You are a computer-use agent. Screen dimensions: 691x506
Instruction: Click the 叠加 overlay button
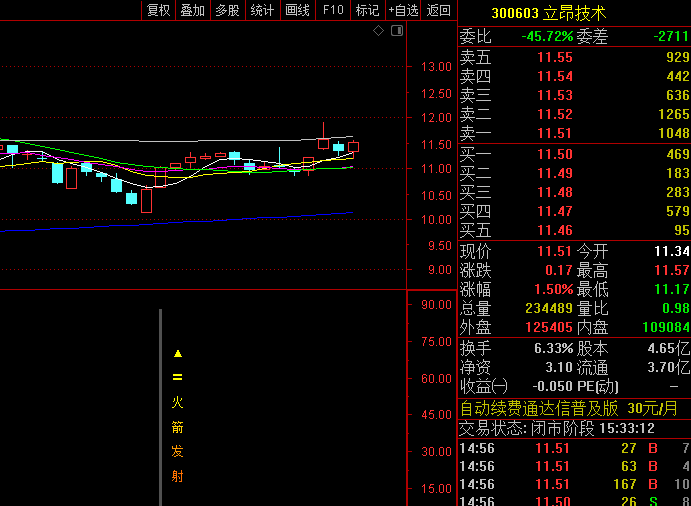192,10
